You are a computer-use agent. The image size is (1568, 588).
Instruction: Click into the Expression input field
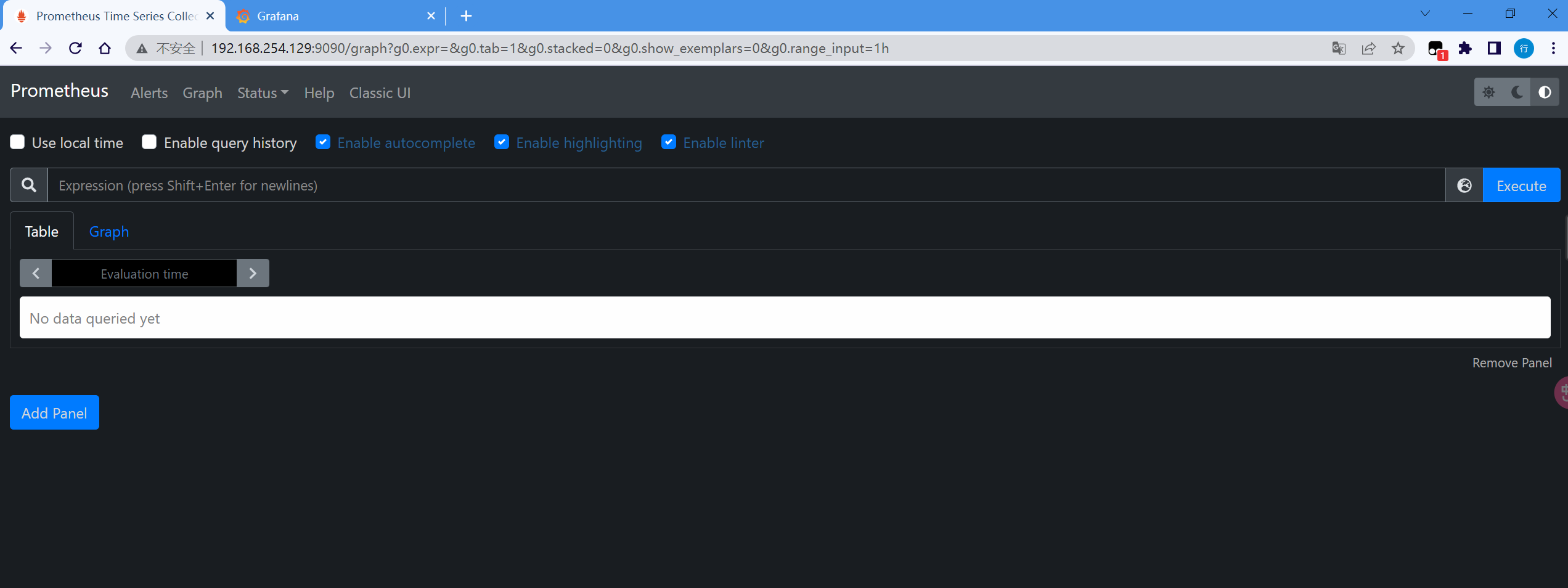pyautogui.click(x=746, y=185)
